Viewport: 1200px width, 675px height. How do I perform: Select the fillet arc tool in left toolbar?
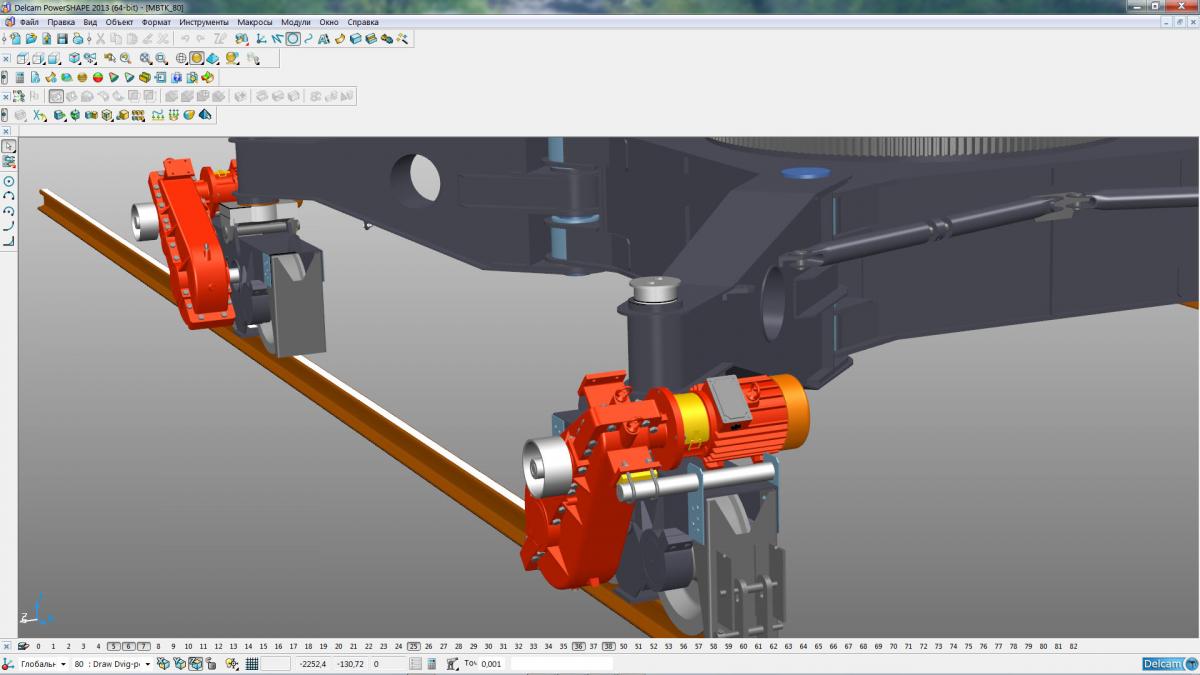[9, 226]
